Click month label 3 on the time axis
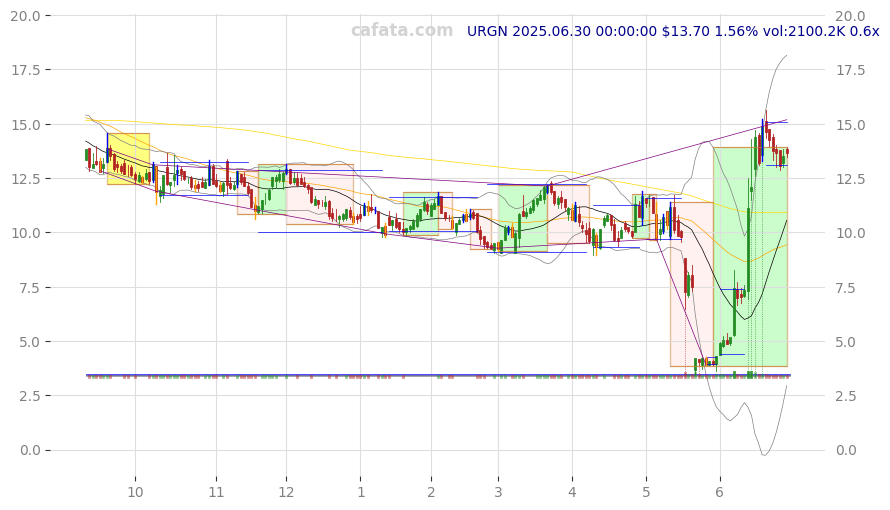This screenshot has height=510, width=890. 498,492
